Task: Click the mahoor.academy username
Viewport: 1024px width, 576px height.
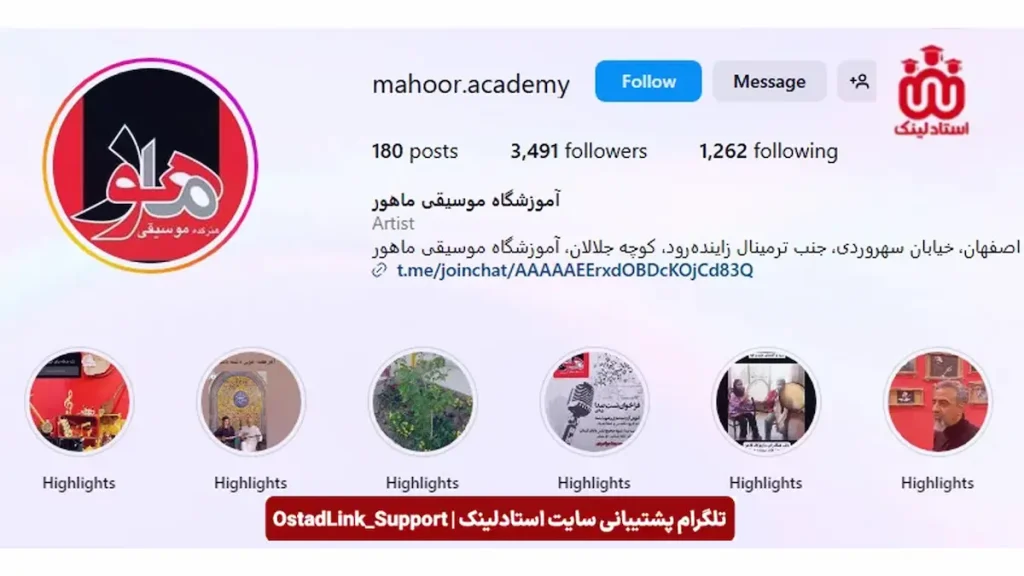Action: [x=471, y=84]
